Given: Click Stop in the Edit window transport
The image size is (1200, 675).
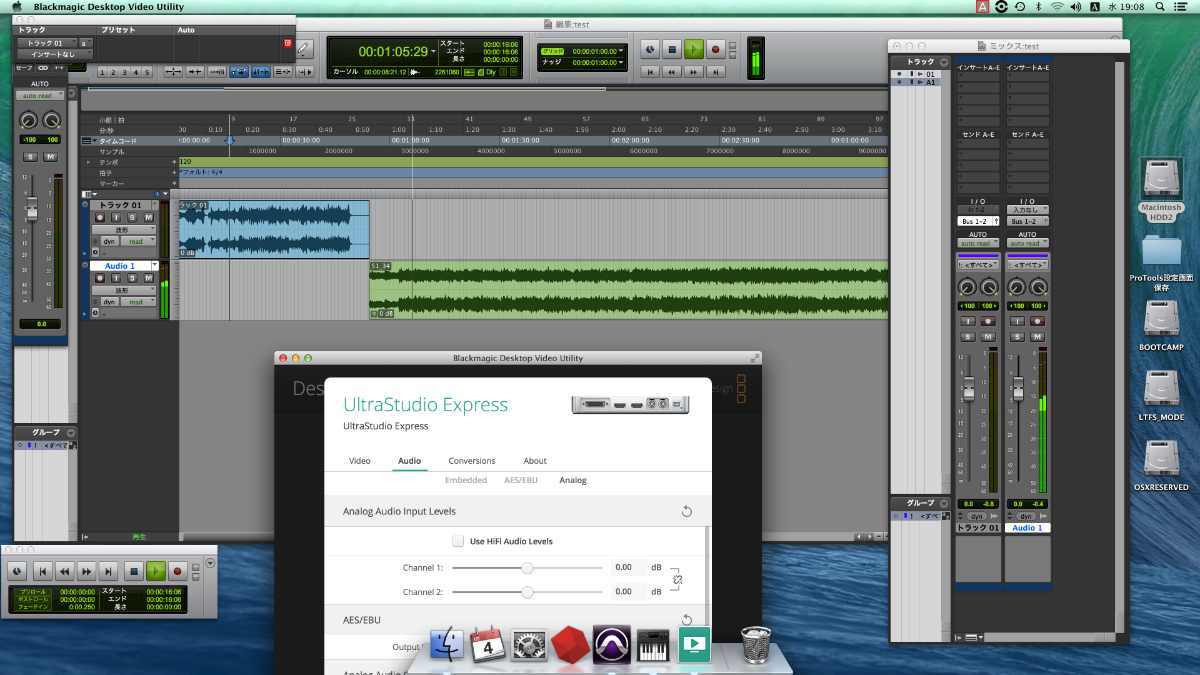Looking at the screenshot, I should coord(672,48).
